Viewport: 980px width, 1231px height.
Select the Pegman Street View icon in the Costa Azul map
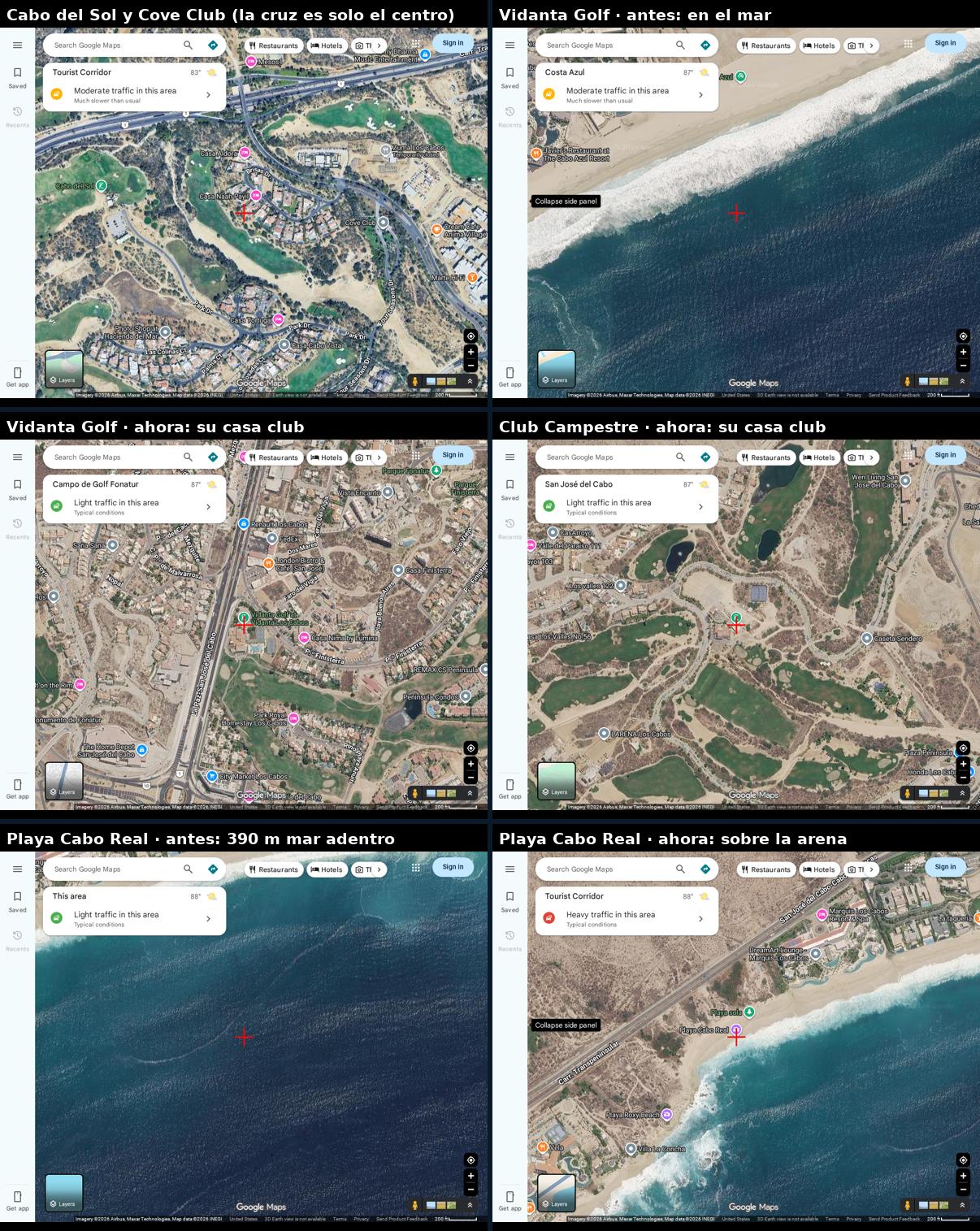click(908, 381)
